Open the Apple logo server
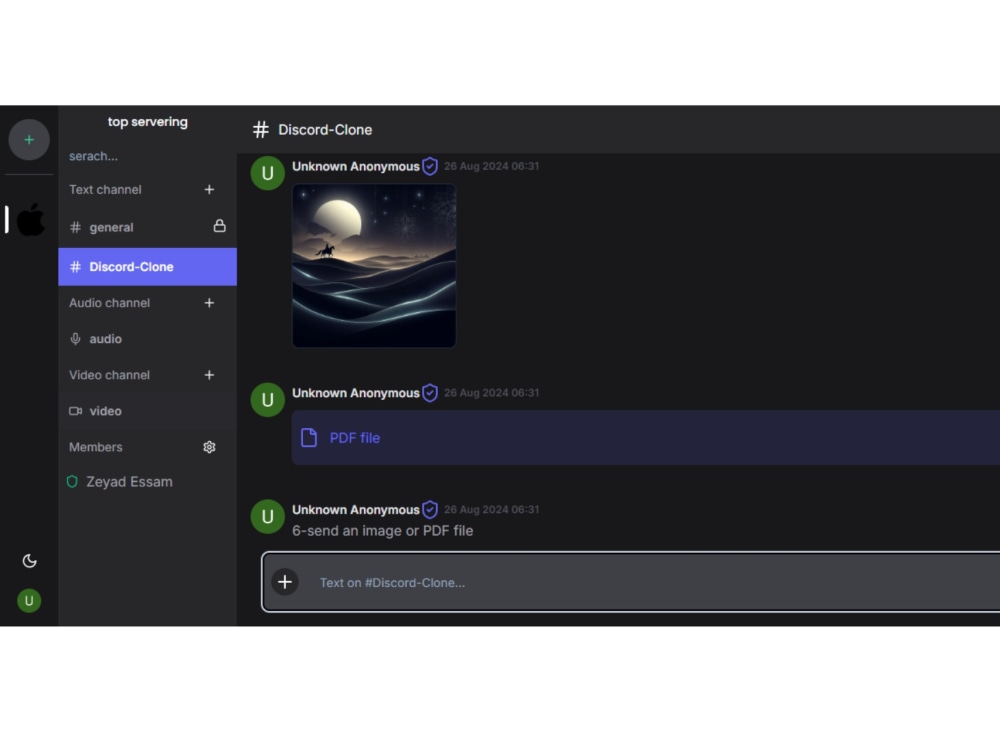Image resolution: width=1000 pixels, height=750 pixels. [30, 219]
